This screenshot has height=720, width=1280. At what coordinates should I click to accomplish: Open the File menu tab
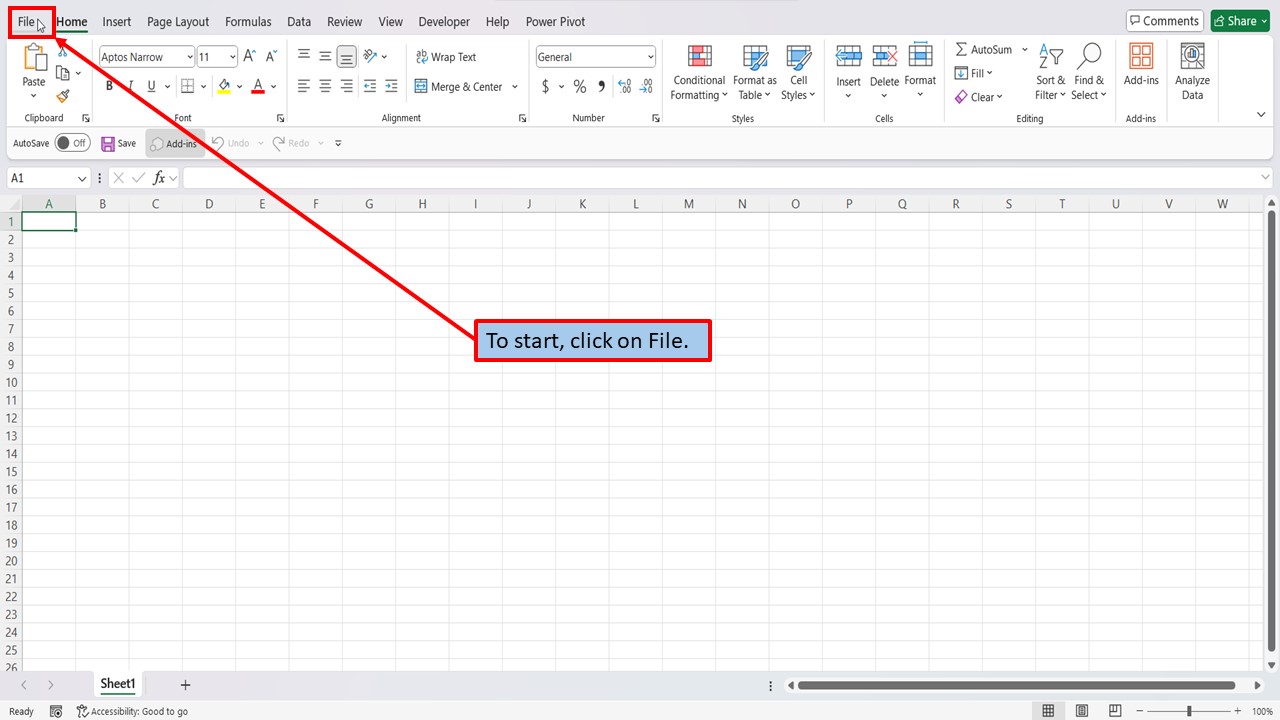click(26, 22)
